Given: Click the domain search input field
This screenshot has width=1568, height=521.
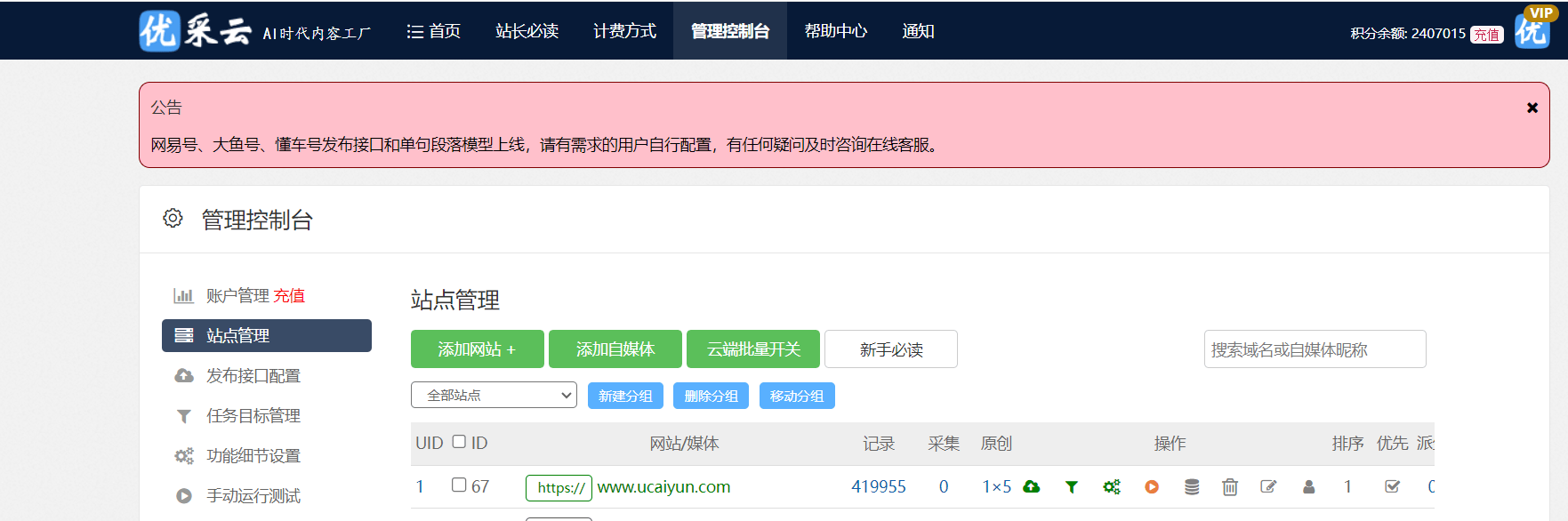Looking at the screenshot, I should 1315,349.
